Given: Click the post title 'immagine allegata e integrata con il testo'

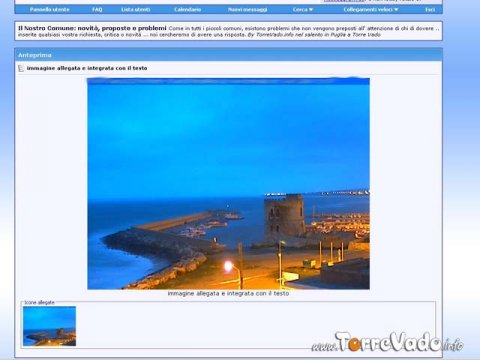Looking at the screenshot, I should pyautogui.click(x=87, y=68).
